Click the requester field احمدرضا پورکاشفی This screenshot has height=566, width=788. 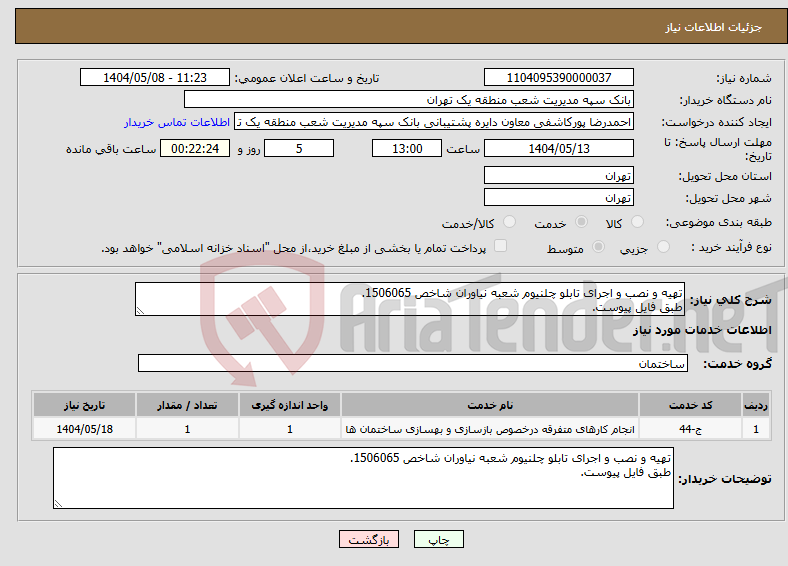tap(434, 122)
